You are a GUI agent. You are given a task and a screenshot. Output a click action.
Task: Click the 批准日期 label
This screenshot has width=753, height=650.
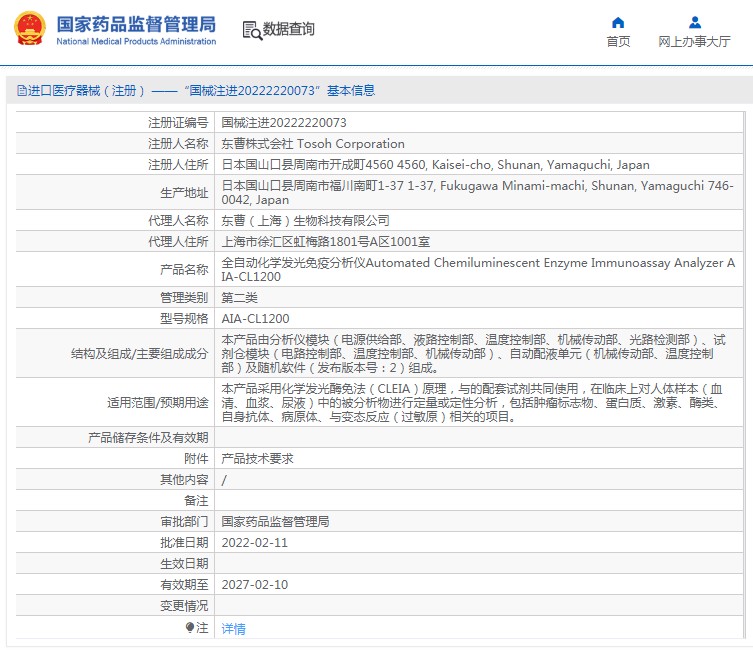184,543
